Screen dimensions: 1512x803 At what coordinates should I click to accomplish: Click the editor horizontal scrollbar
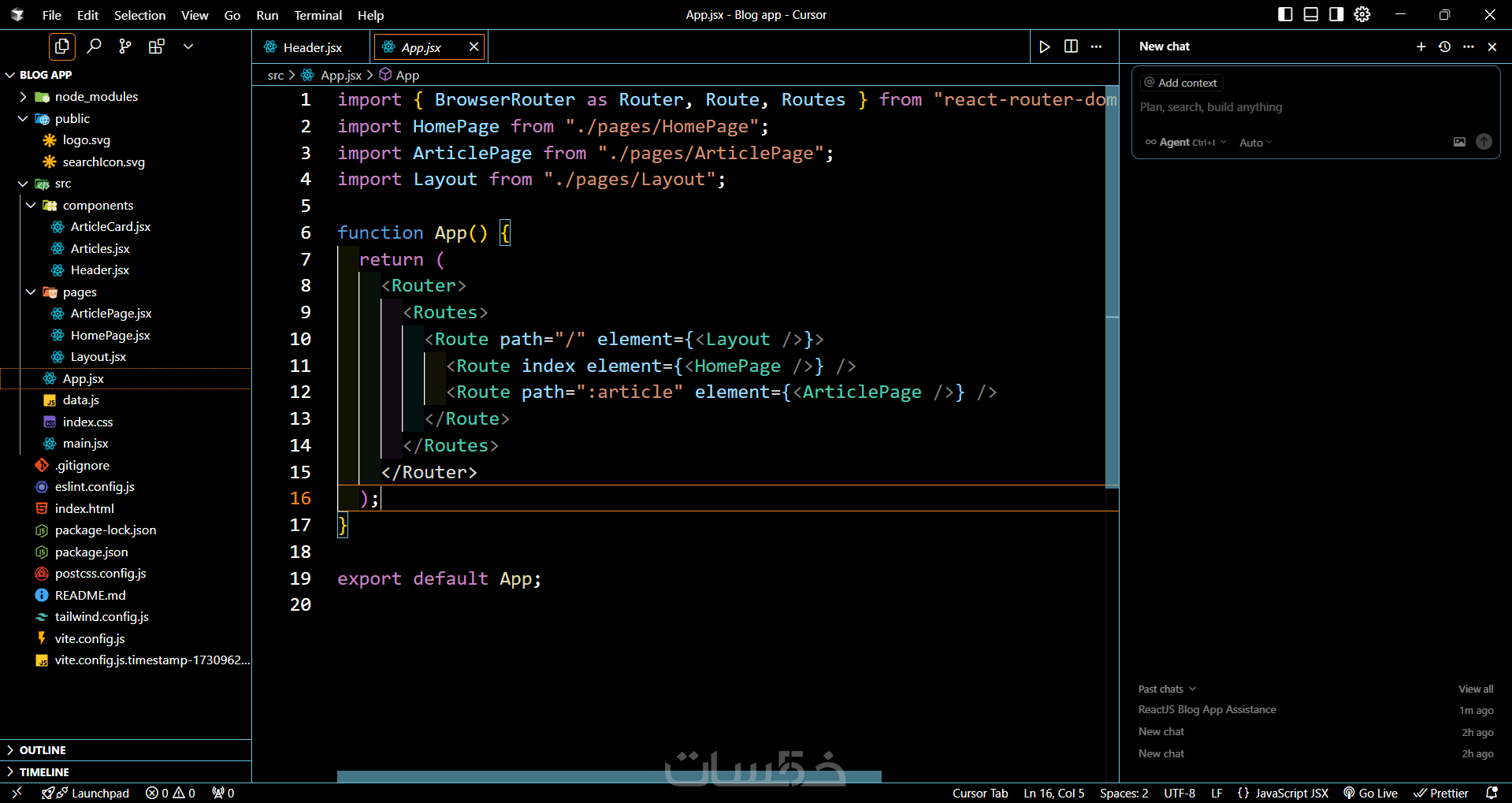point(609,776)
